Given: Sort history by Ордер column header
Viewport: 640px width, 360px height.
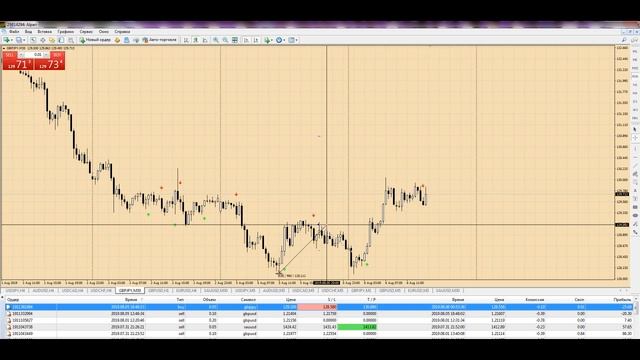Looking at the screenshot, I should pos(13,300).
